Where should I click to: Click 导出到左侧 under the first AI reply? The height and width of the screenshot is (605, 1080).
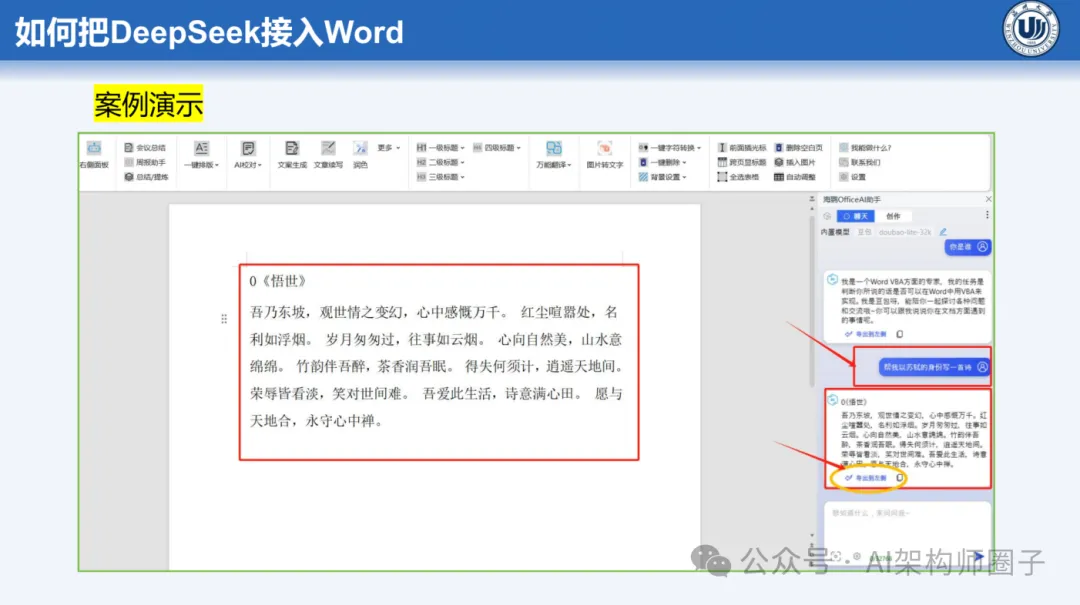866,334
